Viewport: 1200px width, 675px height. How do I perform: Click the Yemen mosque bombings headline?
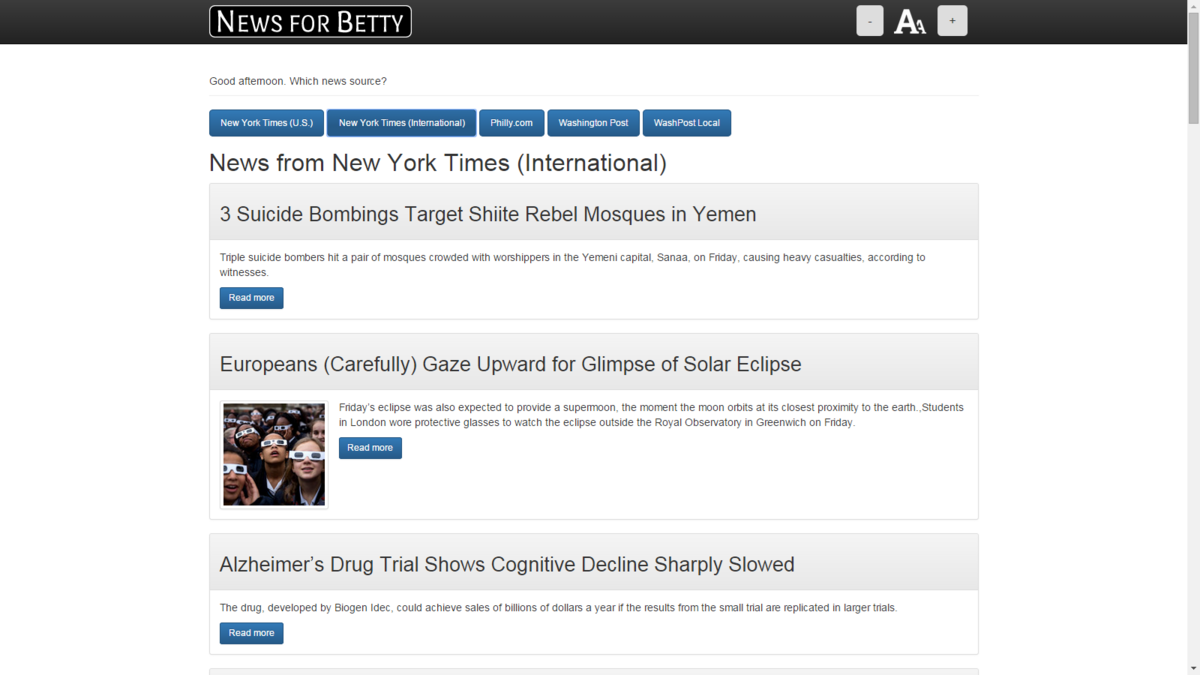pyautogui.click(x=488, y=214)
